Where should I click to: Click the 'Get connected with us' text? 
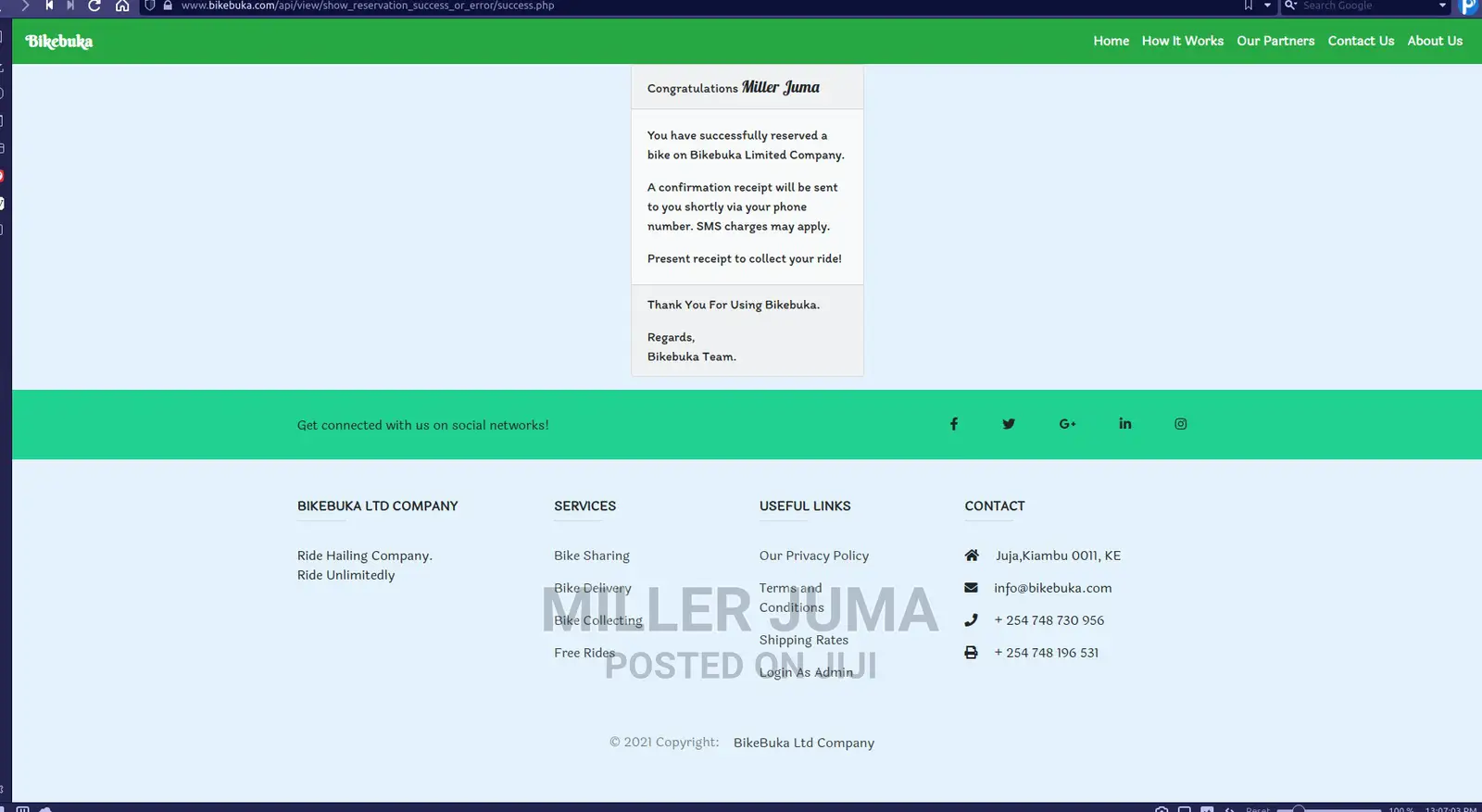[423, 425]
